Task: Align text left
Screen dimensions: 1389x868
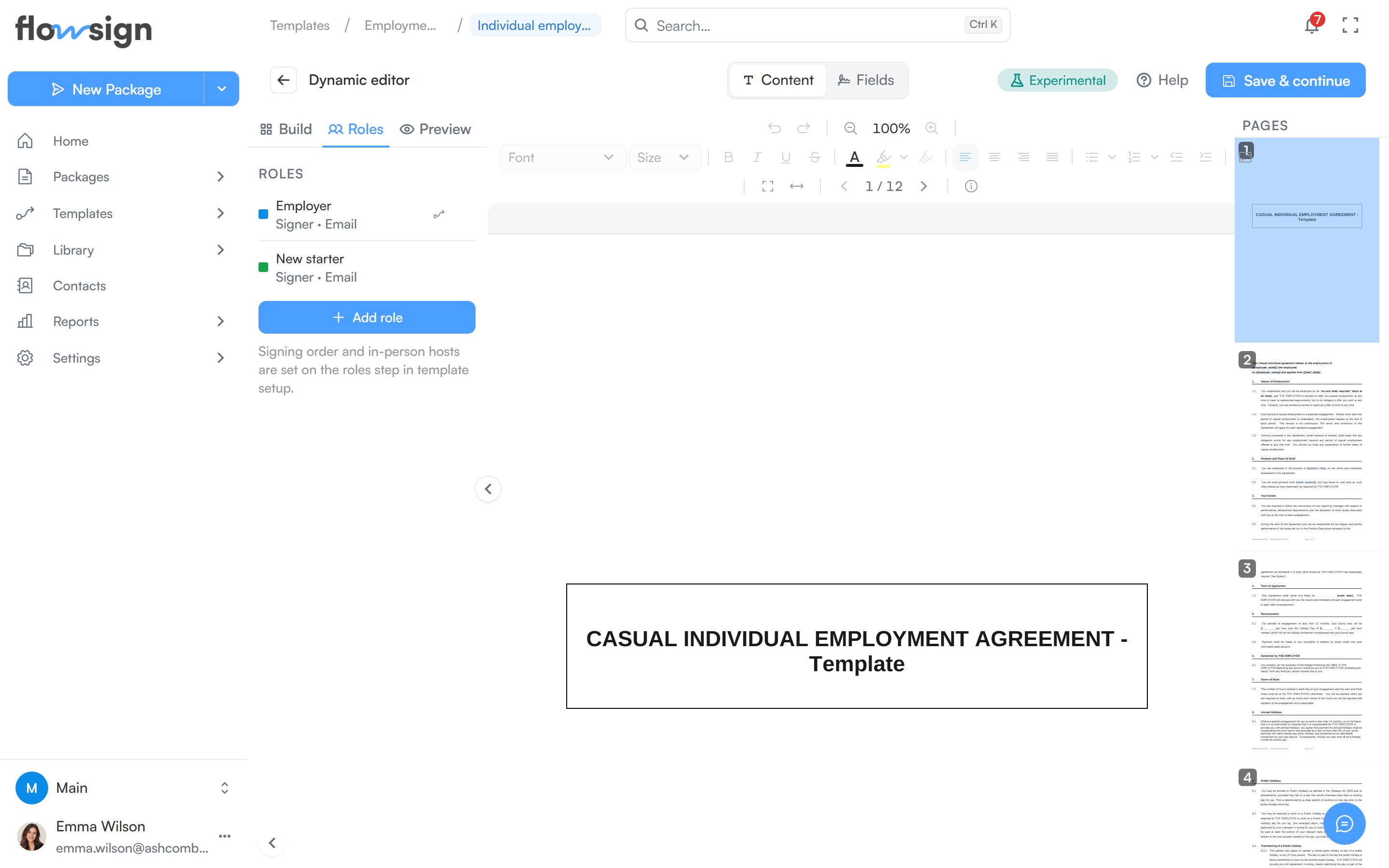Action: point(966,157)
